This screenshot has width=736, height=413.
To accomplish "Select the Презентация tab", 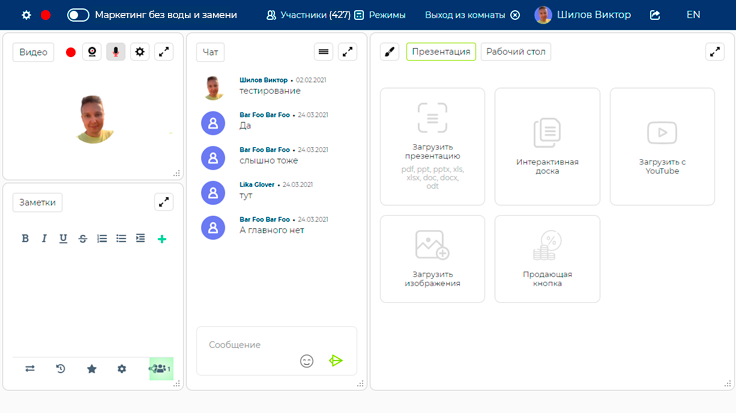I will click(440, 52).
